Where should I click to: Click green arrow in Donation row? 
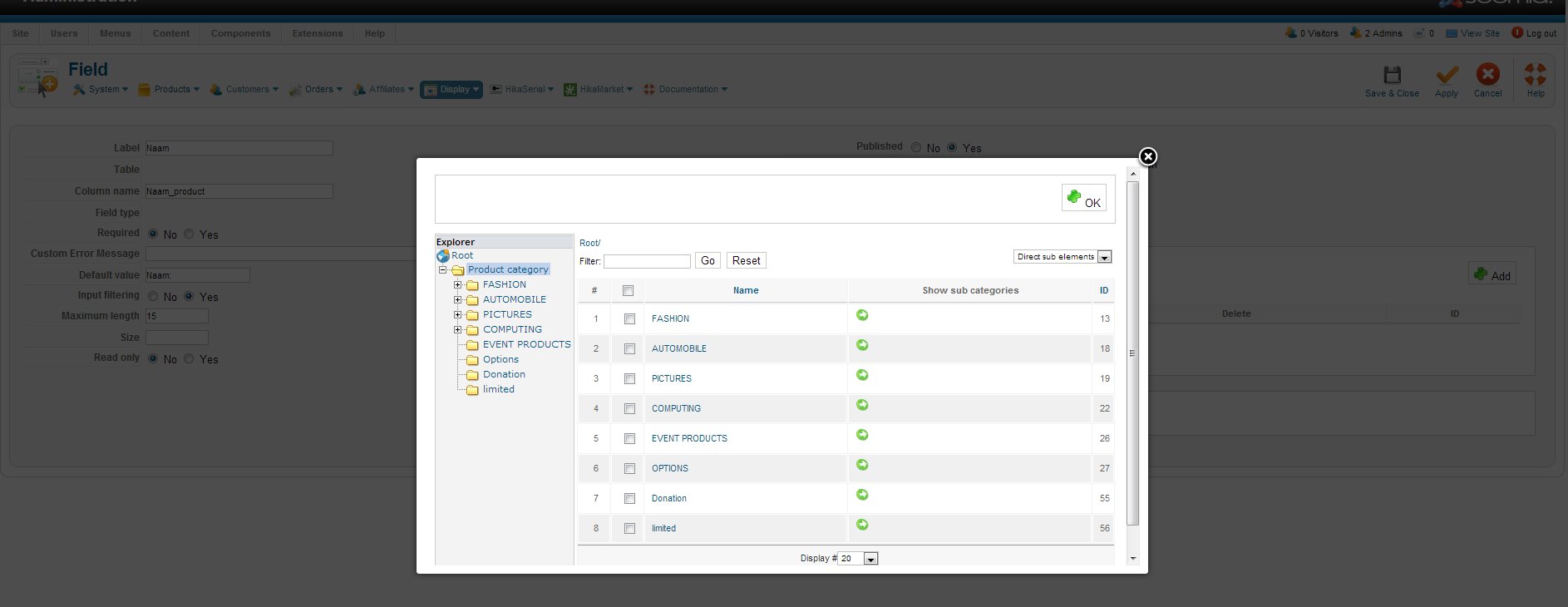click(862, 495)
